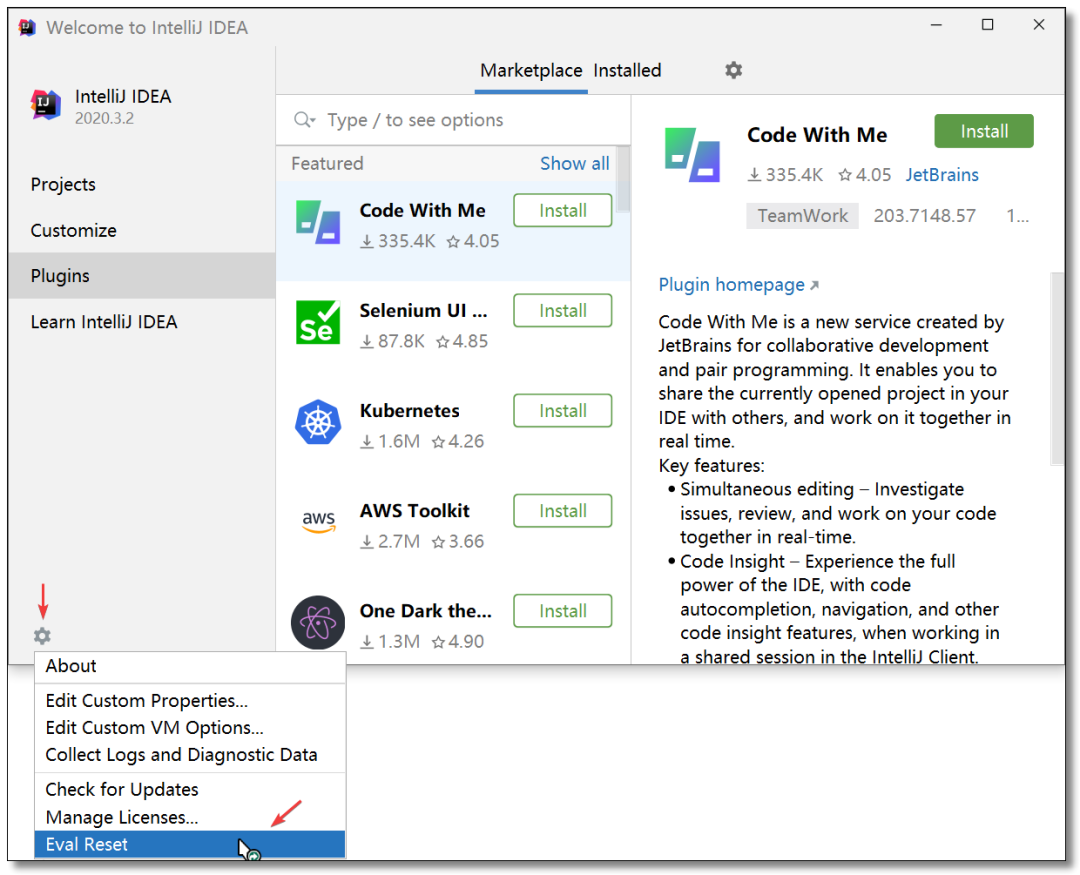The image size is (1080, 875).
Task: Open the bottom-left options gear menu
Action: click(42, 636)
